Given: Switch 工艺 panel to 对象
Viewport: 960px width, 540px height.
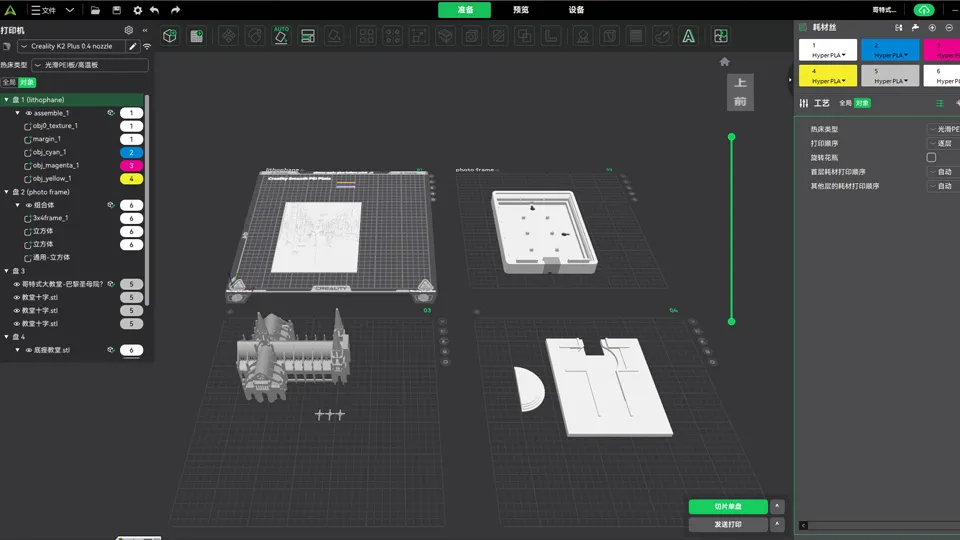Looking at the screenshot, I should tap(862, 103).
